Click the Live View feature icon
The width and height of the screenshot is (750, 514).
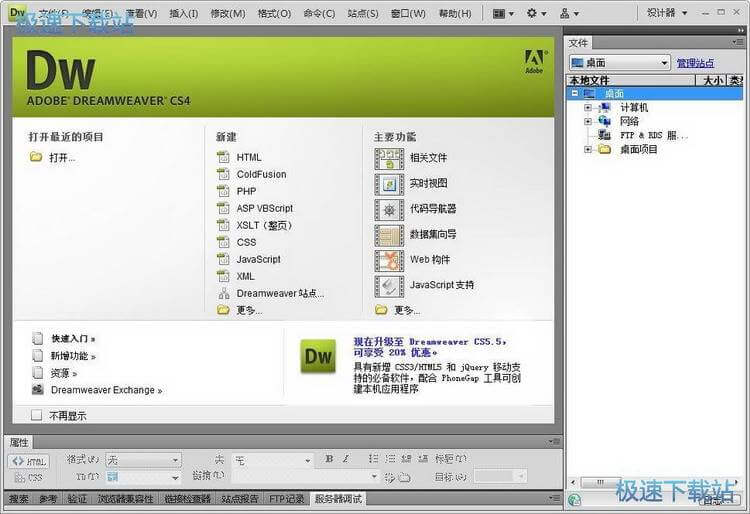[389, 184]
